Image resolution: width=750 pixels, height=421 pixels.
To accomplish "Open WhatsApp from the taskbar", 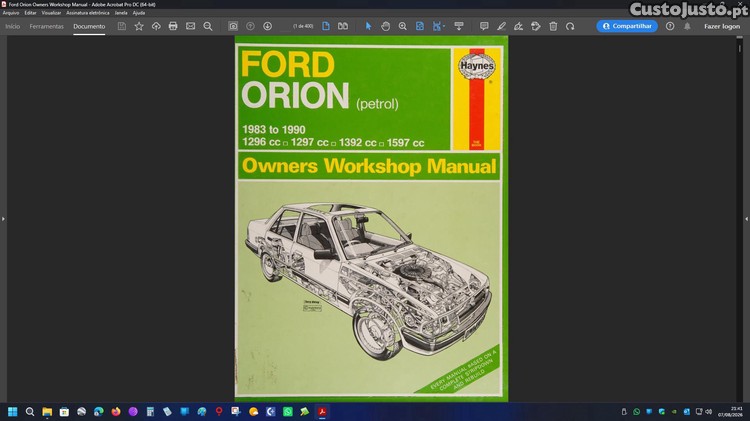I will (287, 411).
